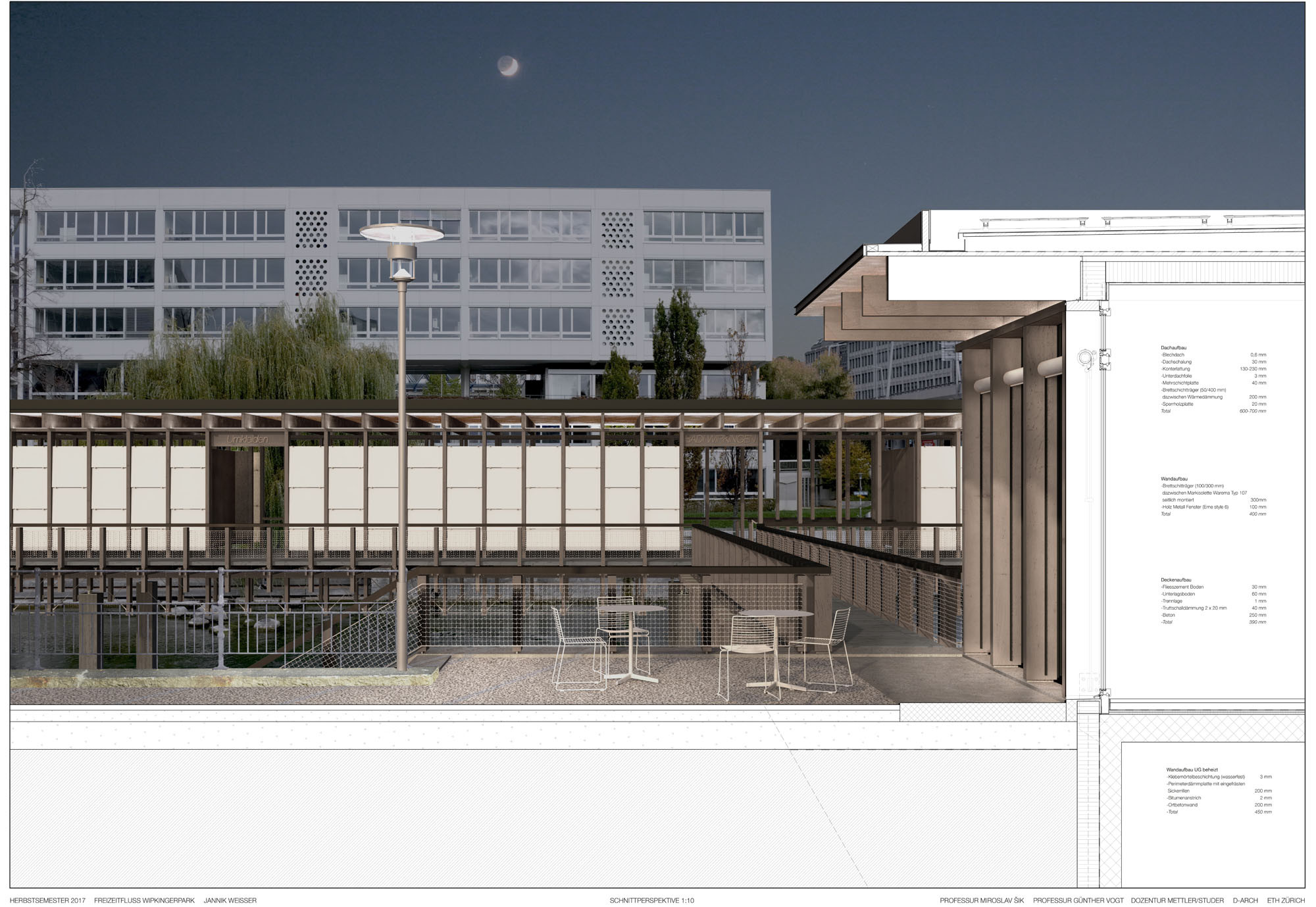
Task: Select the 'D-ARCH' footer label
Action: click(x=1246, y=900)
